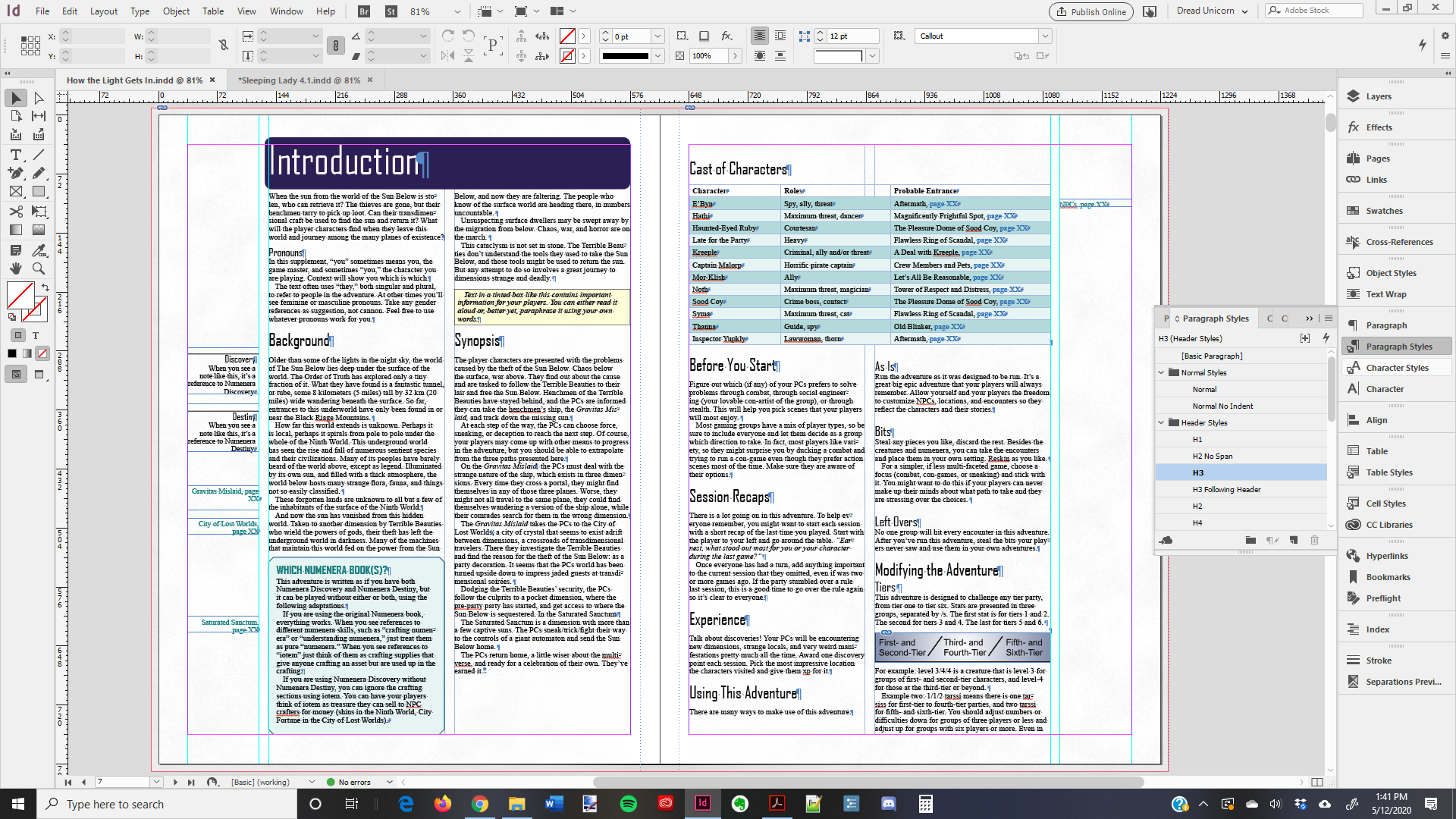Open the Callout style dropdown

(x=1045, y=36)
